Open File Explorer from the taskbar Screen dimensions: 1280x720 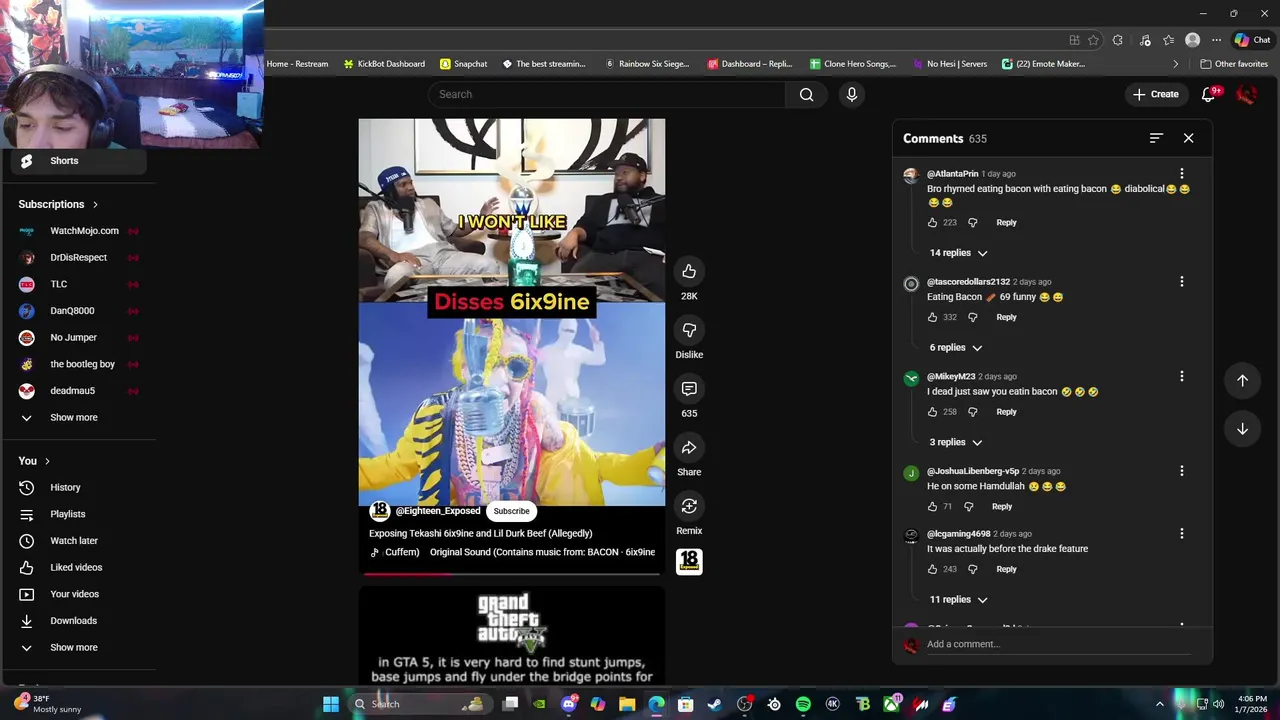click(x=627, y=704)
